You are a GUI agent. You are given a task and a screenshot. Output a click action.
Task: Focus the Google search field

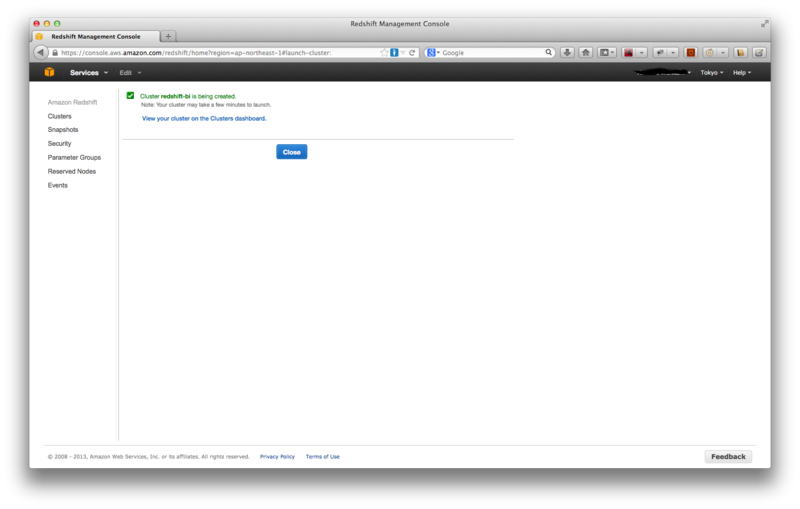(492, 53)
